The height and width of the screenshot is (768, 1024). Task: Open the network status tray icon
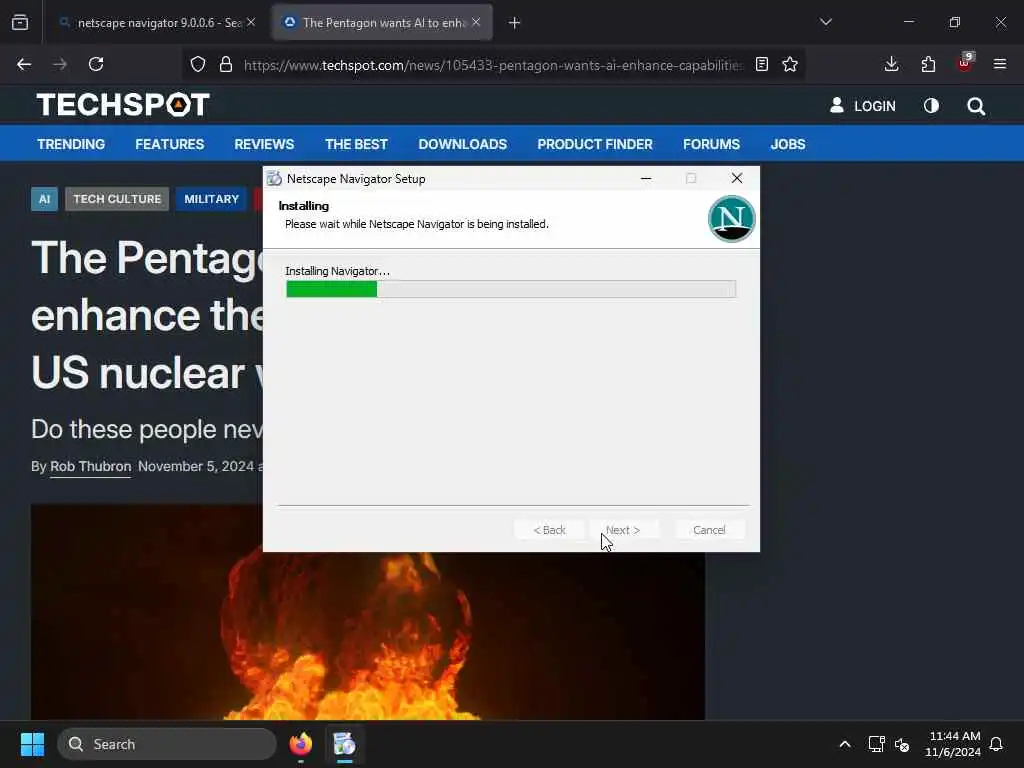pyautogui.click(x=876, y=744)
